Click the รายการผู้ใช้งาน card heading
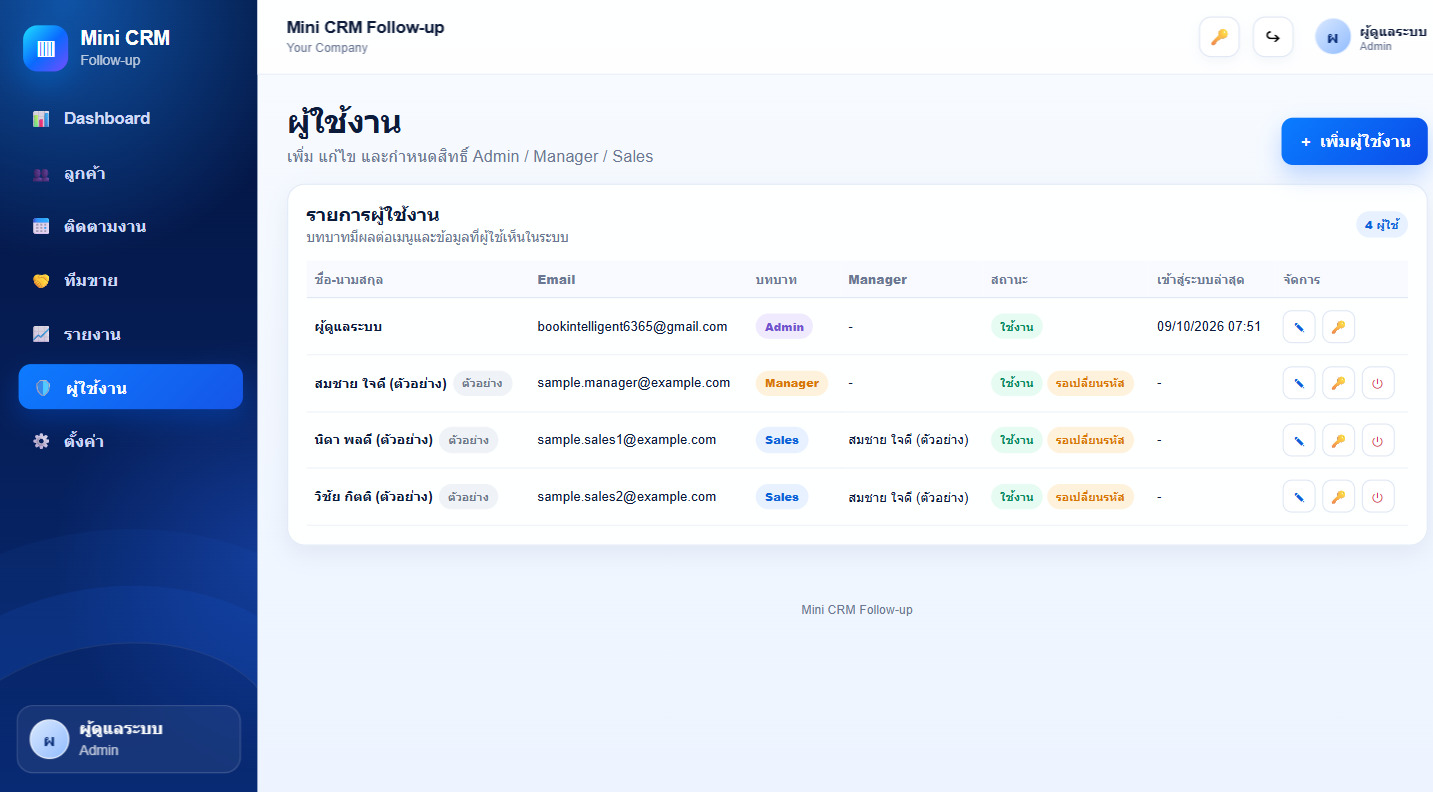 click(373, 214)
